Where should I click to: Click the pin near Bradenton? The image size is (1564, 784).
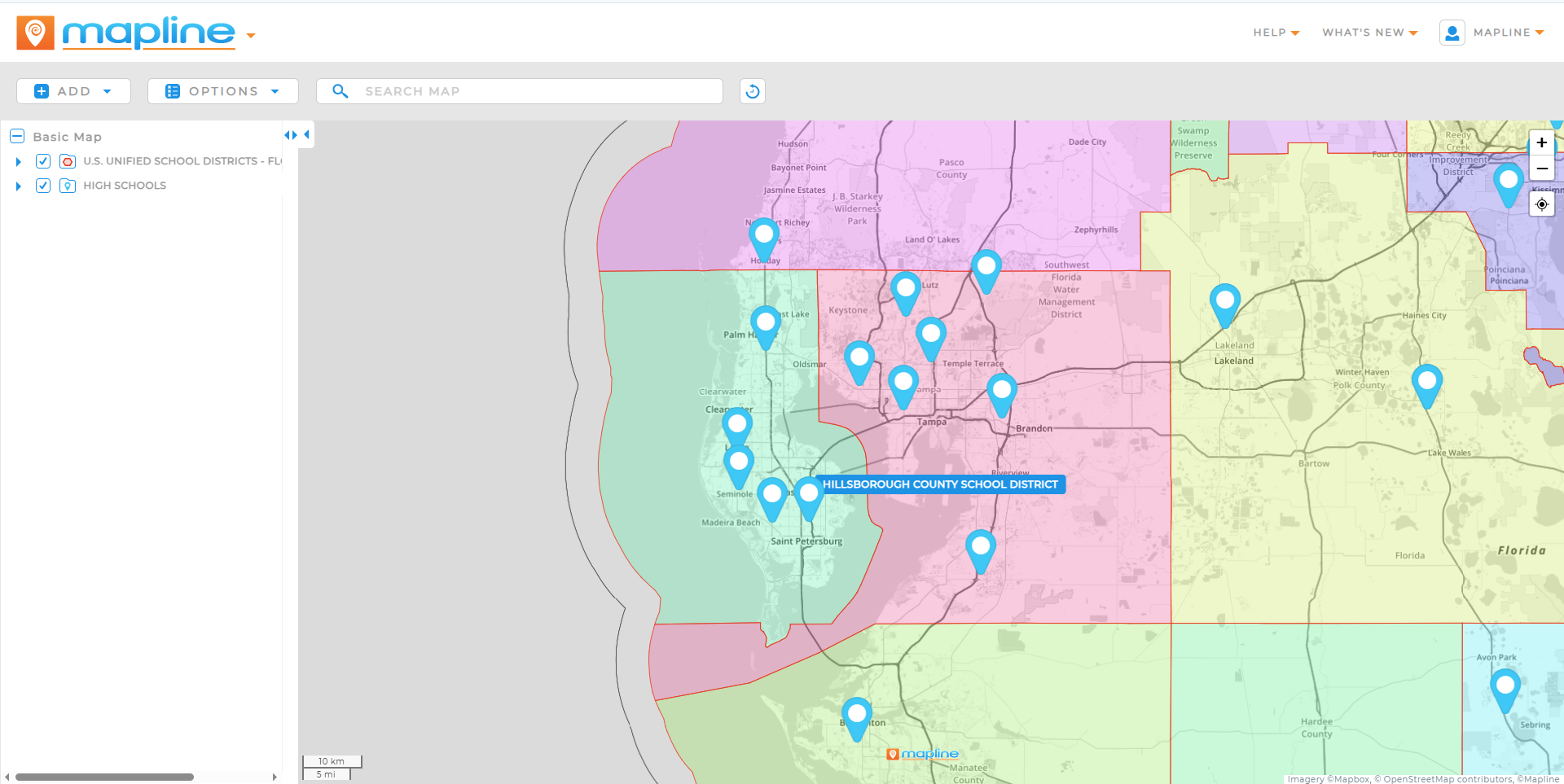click(857, 719)
